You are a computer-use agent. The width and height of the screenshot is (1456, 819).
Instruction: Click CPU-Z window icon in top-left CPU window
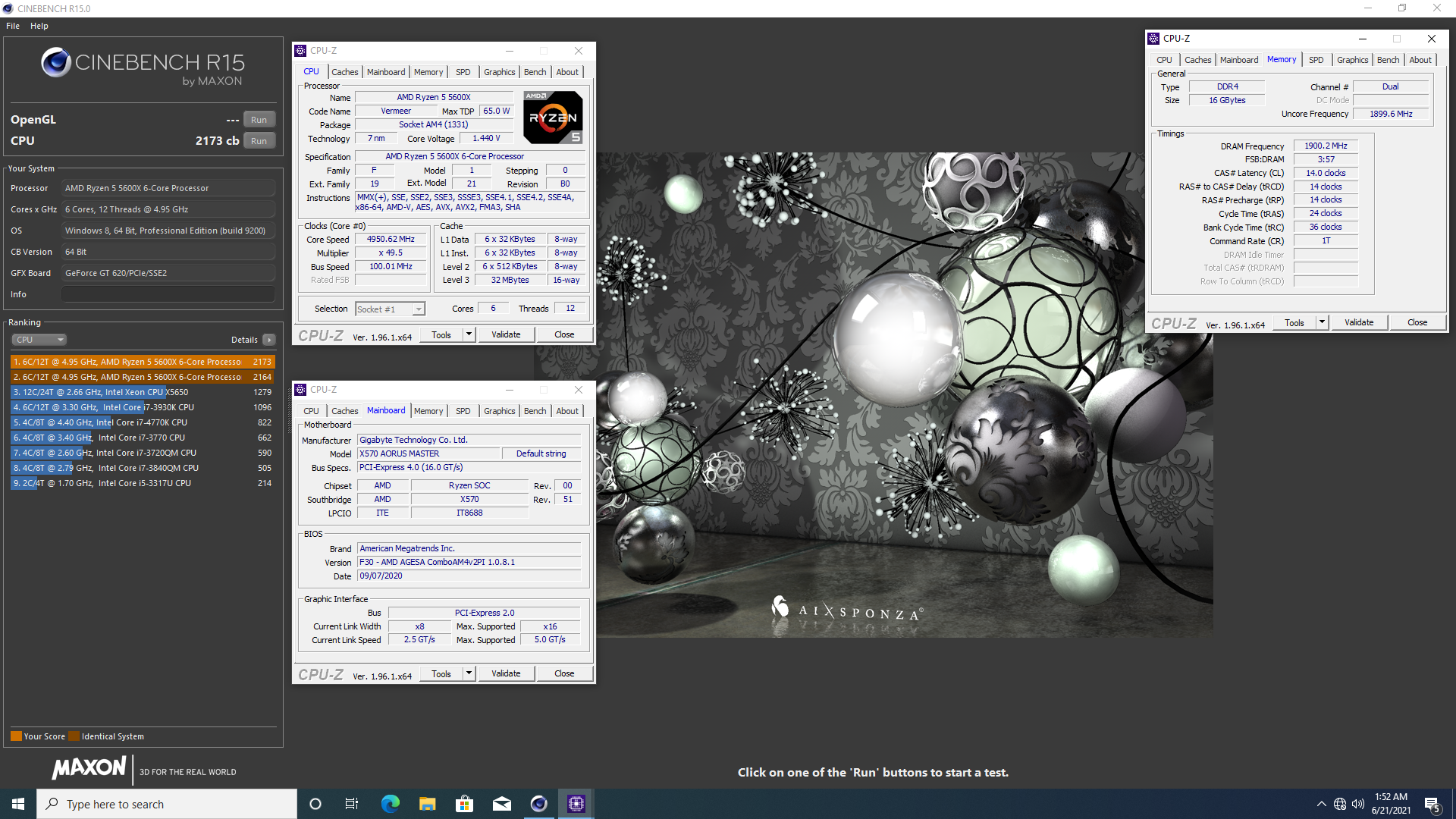(x=300, y=51)
